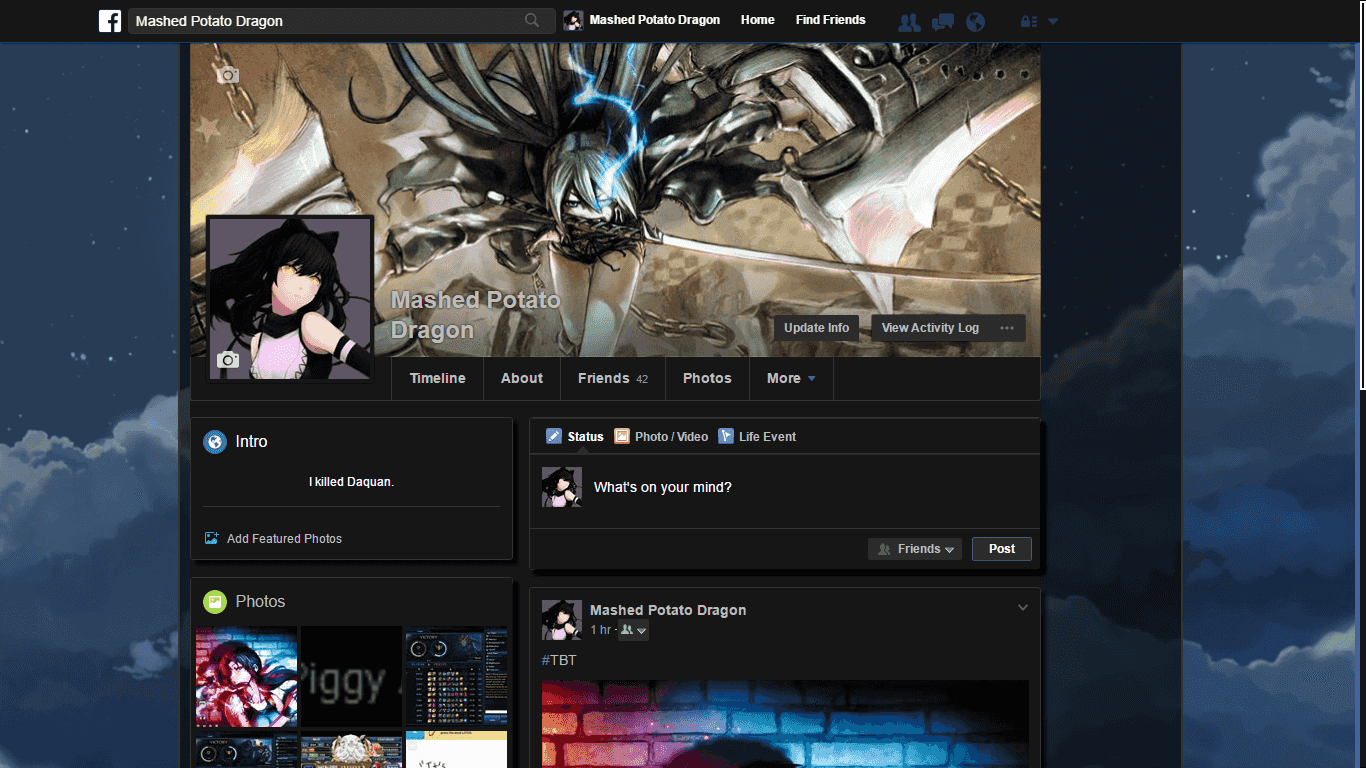Open the Piggy photo thumbnail
This screenshot has height=768, width=1366.
point(352,676)
